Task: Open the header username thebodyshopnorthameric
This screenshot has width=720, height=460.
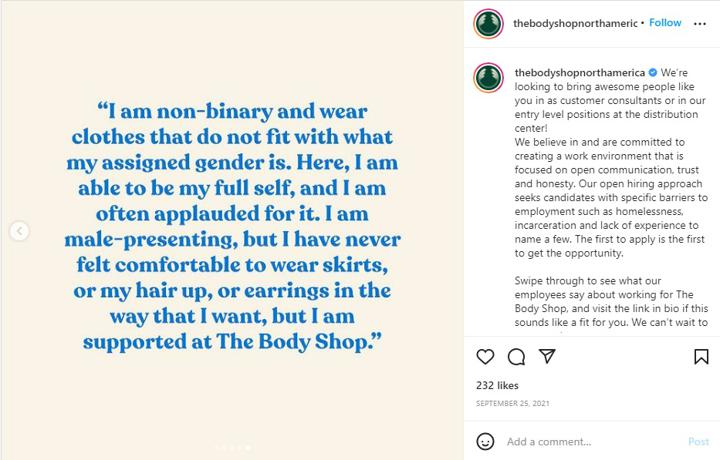Action: pyautogui.click(x=575, y=23)
